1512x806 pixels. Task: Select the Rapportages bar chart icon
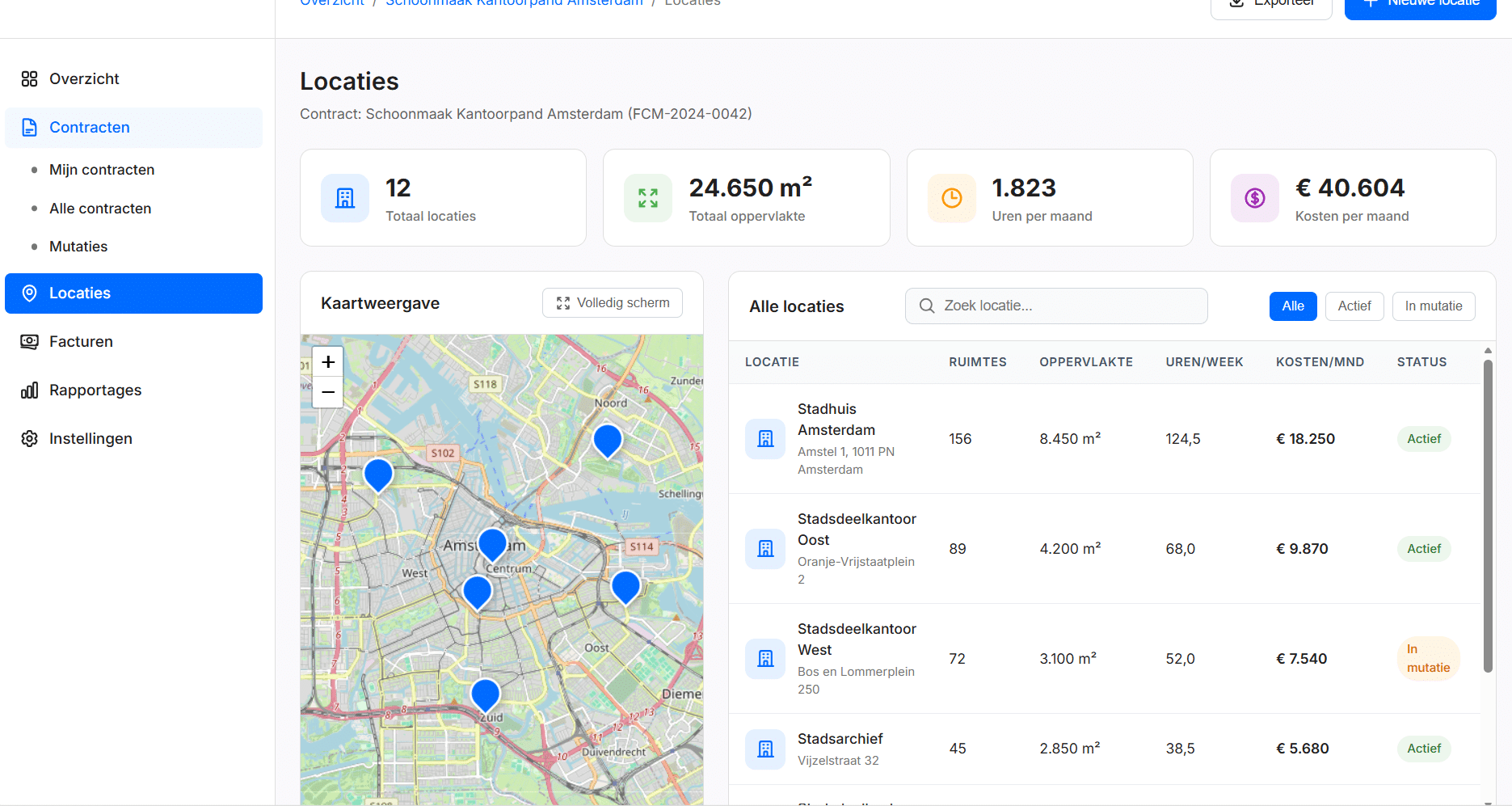tap(29, 390)
